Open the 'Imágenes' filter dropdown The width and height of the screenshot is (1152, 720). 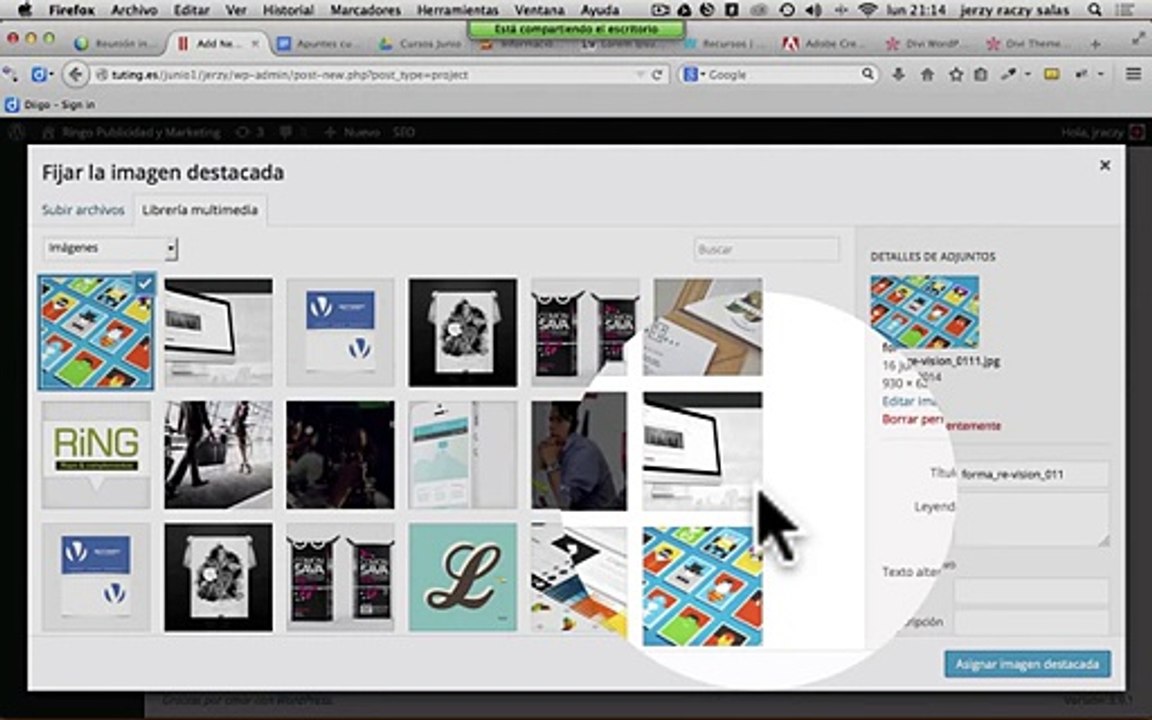point(110,248)
